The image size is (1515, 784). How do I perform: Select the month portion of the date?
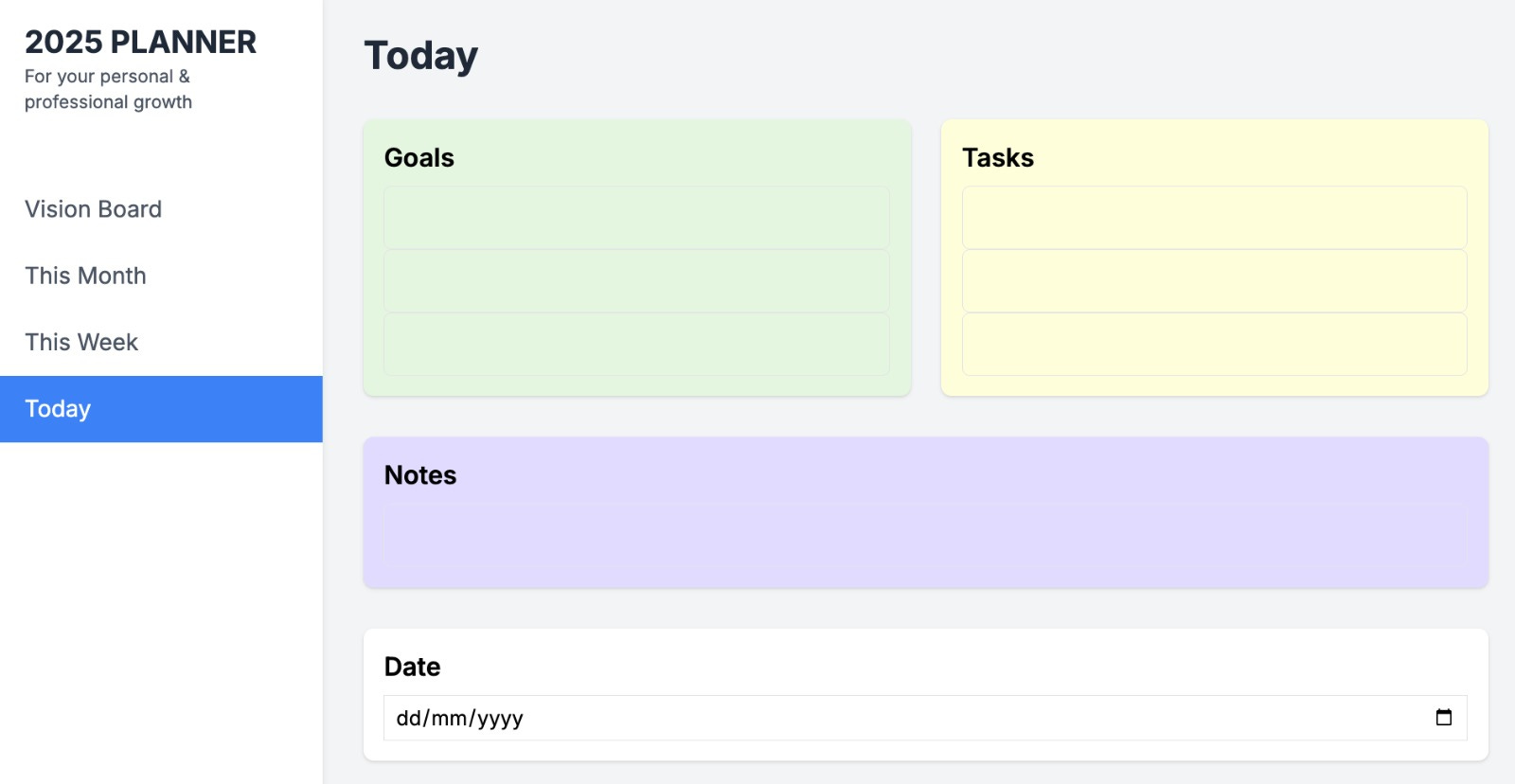click(449, 719)
